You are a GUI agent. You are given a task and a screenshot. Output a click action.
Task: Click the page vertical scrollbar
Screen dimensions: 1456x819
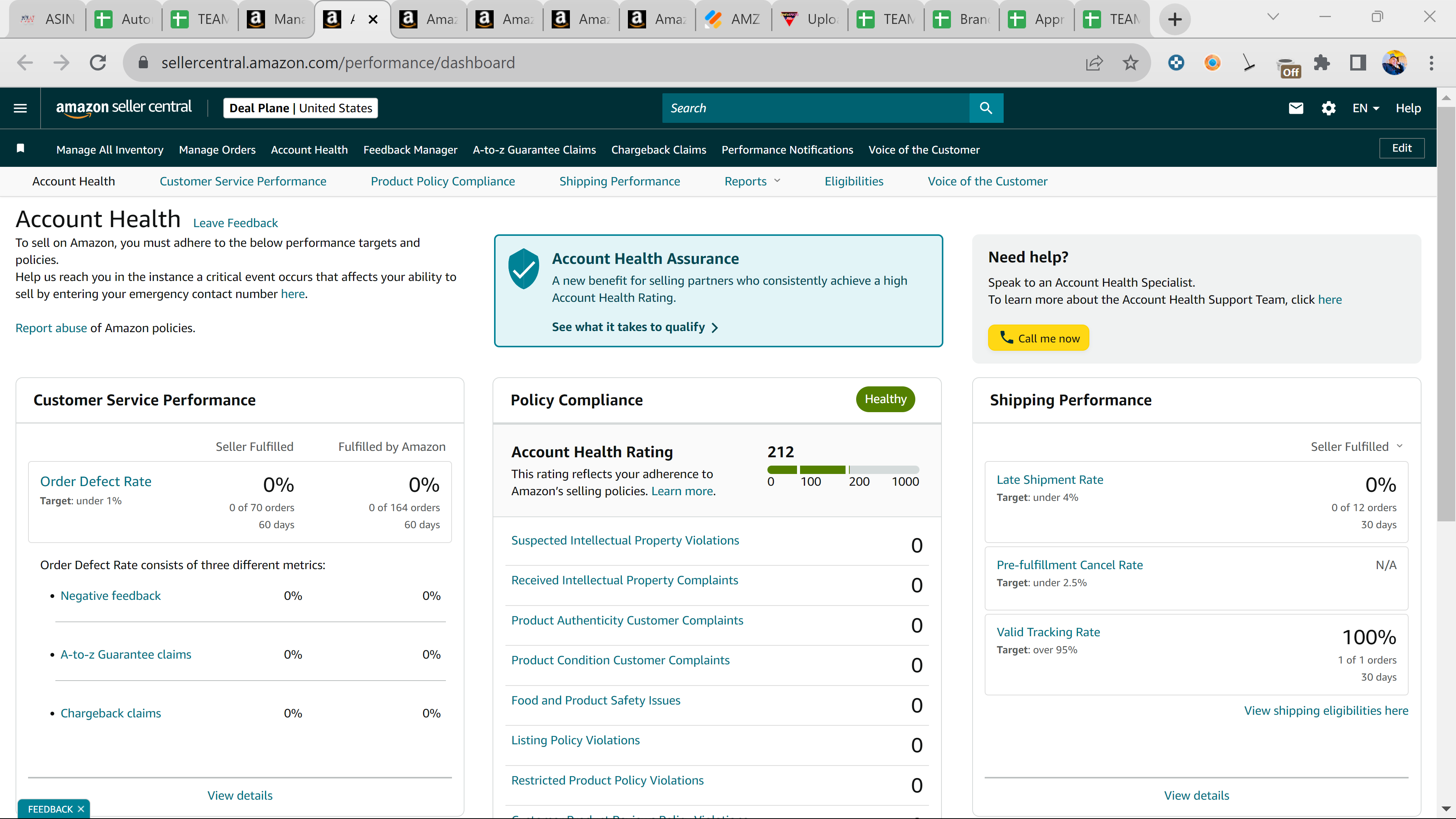coord(1446,314)
